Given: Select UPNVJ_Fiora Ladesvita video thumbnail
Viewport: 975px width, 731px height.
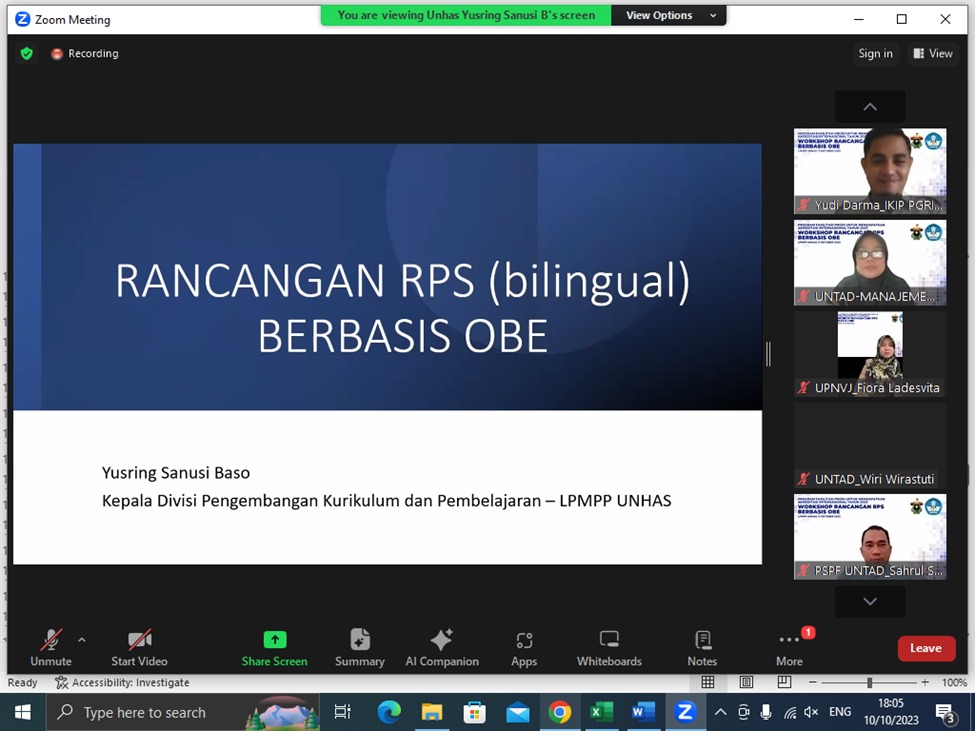Looking at the screenshot, I should pyautogui.click(x=870, y=354).
